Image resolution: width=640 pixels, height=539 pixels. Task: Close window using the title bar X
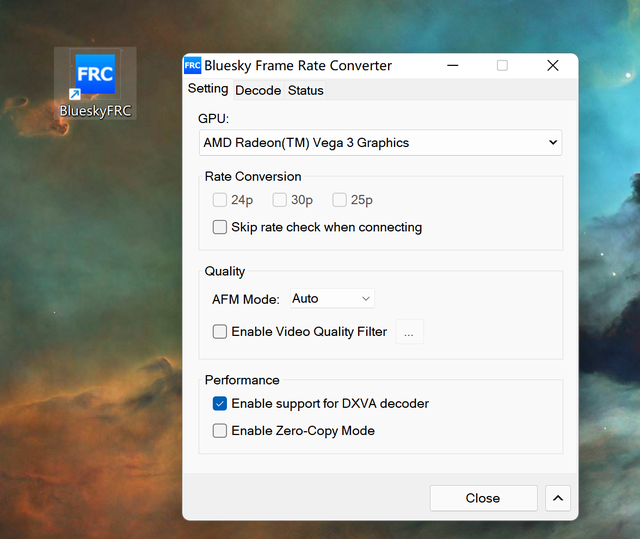coord(553,66)
